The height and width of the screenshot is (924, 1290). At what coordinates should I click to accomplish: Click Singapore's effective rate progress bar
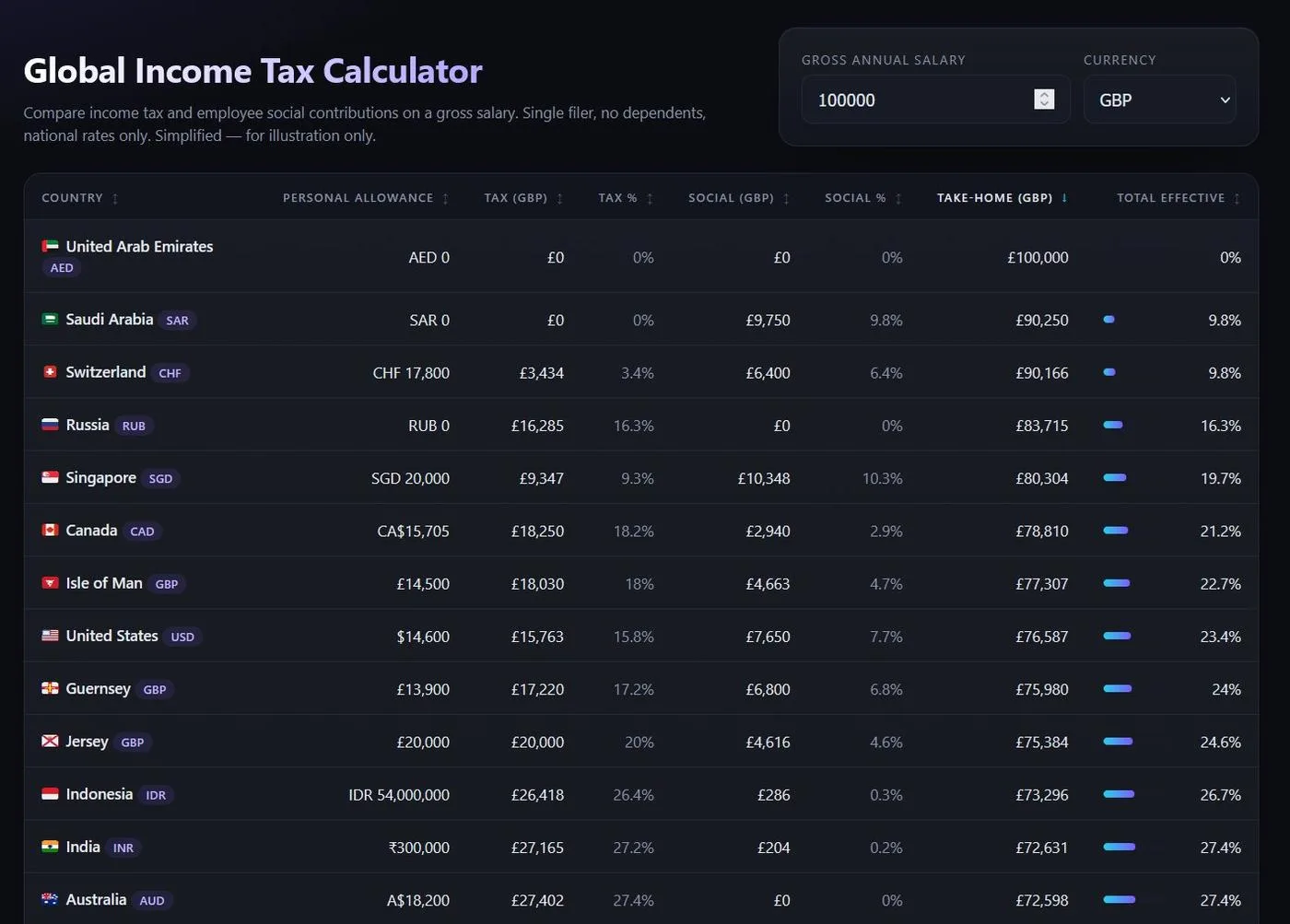[x=1115, y=478]
